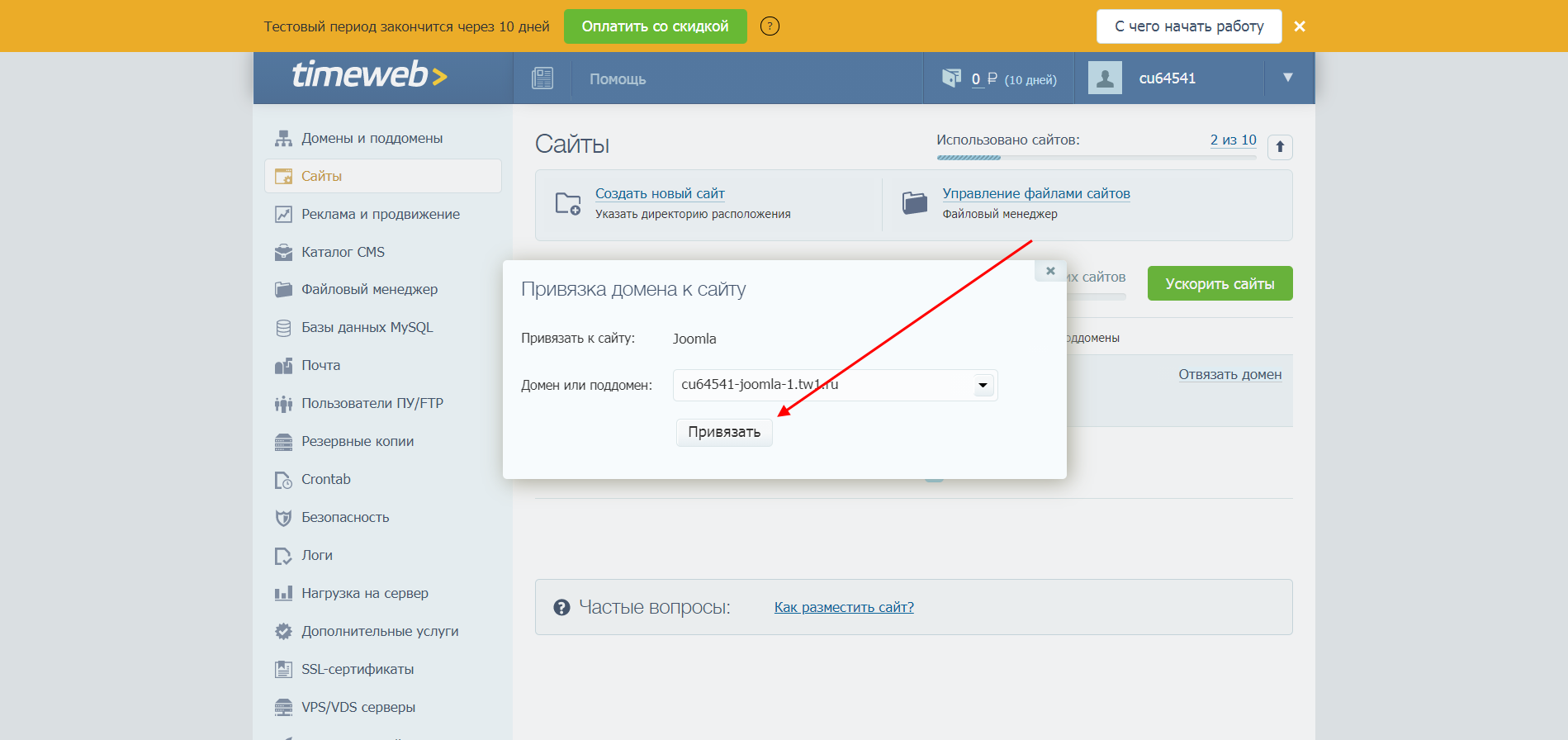Expand the account menu arrow
Screen dimensions: 1568x740
[x=1287, y=78]
